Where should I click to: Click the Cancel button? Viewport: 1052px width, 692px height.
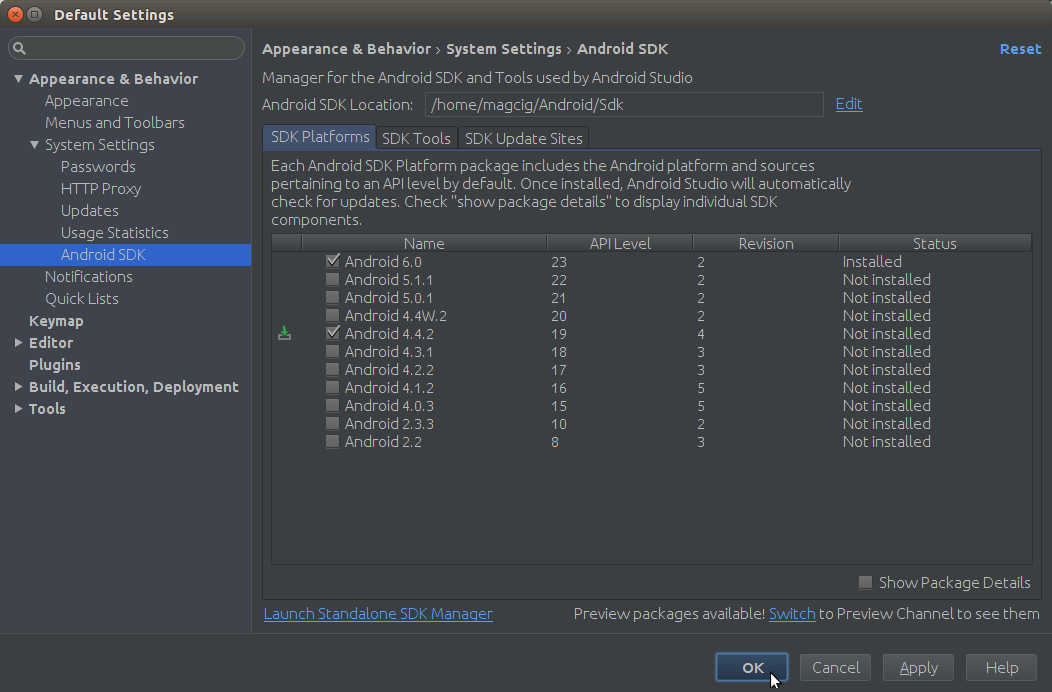click(x=835, y=667)
